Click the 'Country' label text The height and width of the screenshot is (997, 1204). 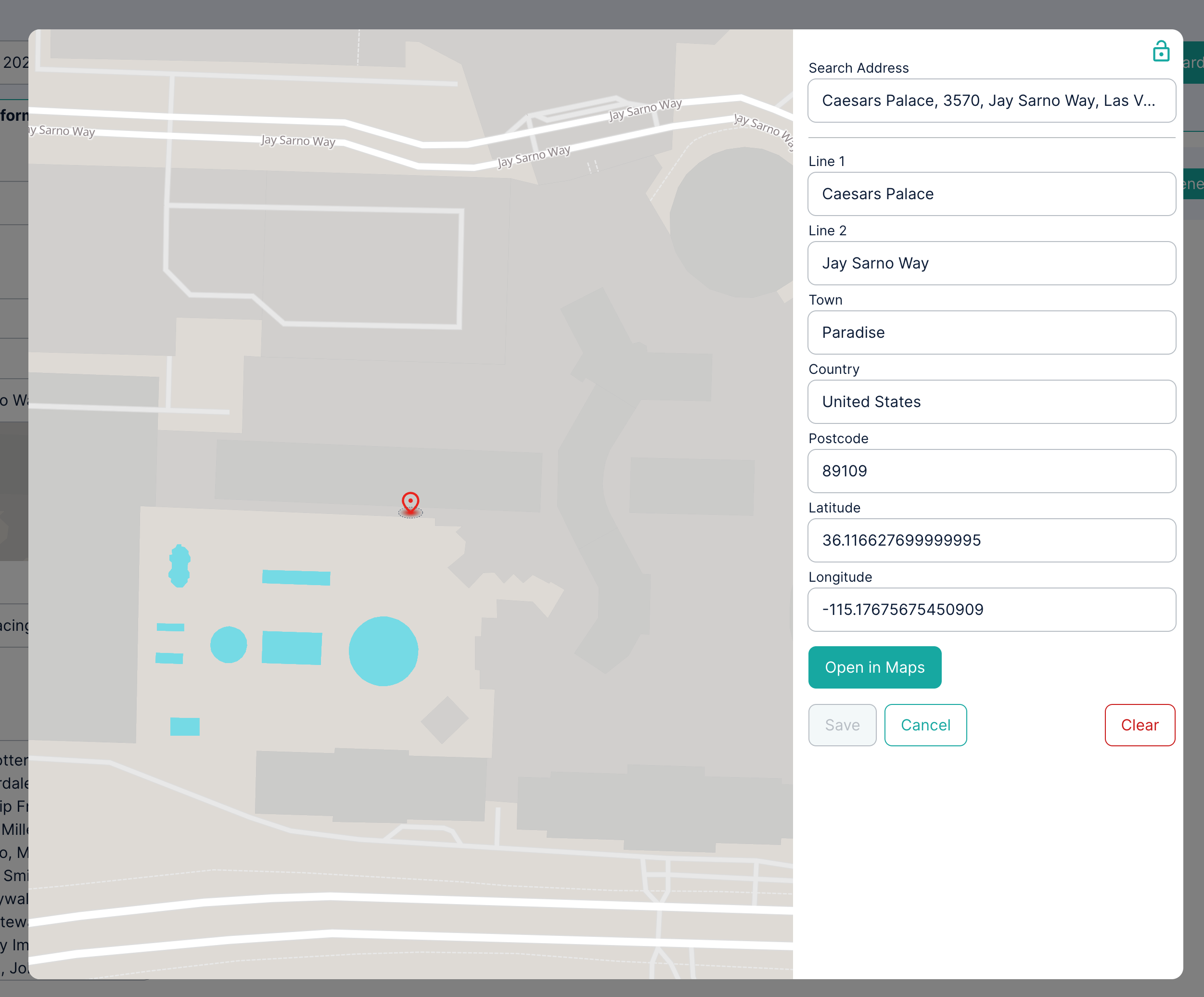click(x=833, y=370)
